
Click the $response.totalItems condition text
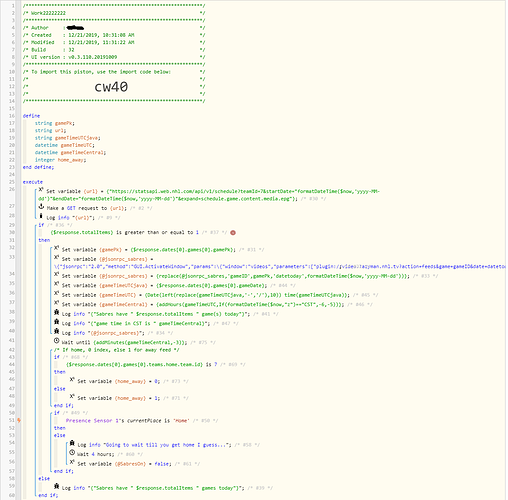coord(82,232)
